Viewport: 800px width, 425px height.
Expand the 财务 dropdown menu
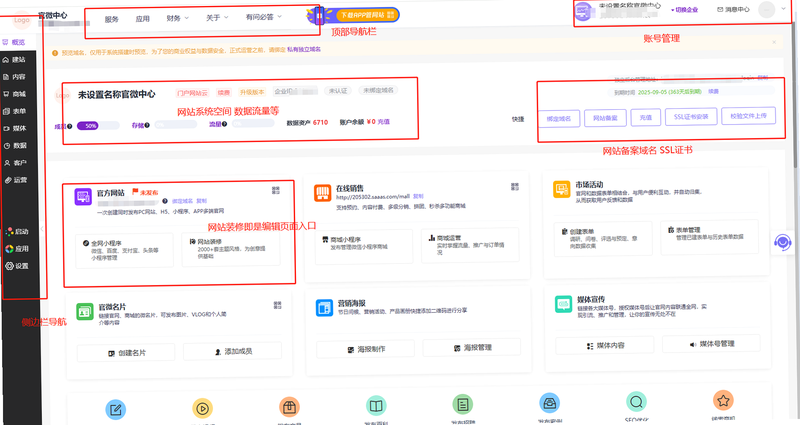(x=178, y=18)
